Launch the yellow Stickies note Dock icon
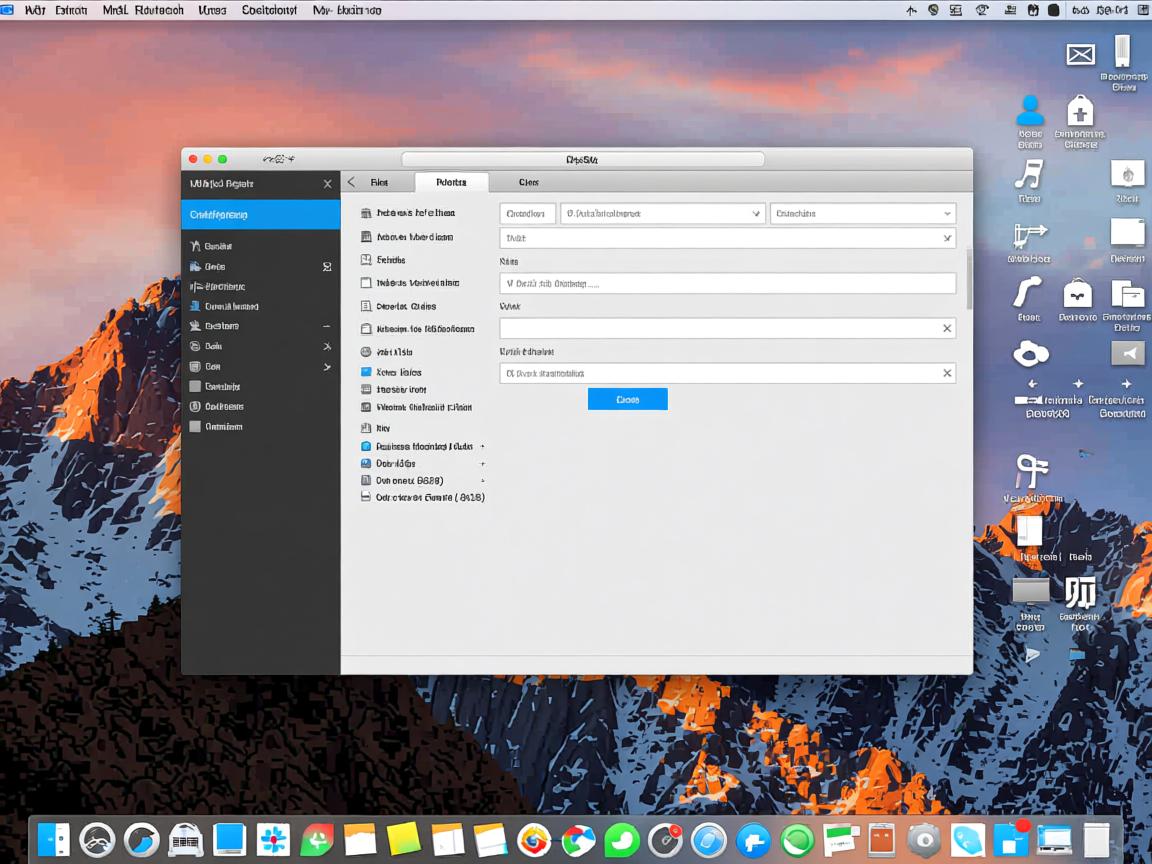Screen dimensions: 1152x864 pos(403,839)
